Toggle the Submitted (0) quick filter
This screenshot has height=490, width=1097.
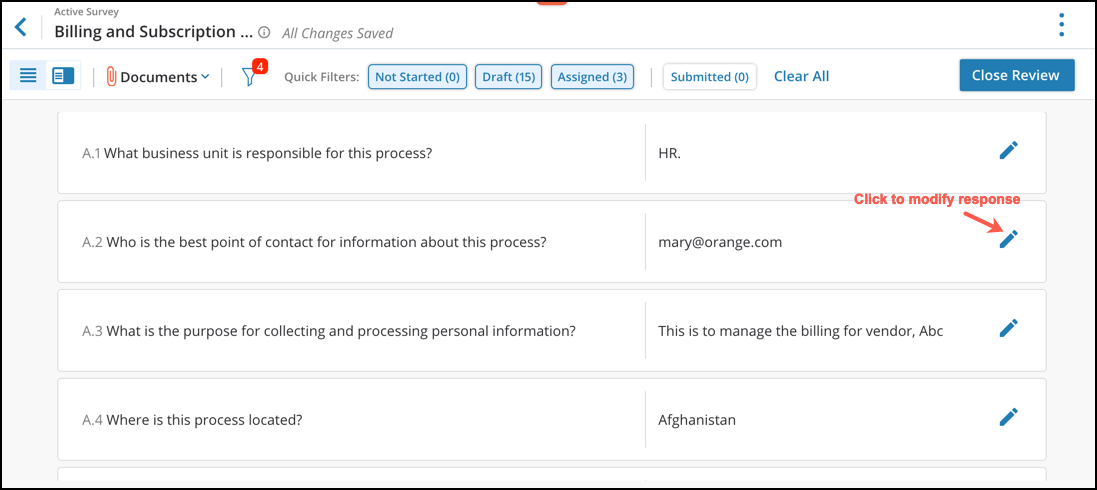tap(709, 77)
